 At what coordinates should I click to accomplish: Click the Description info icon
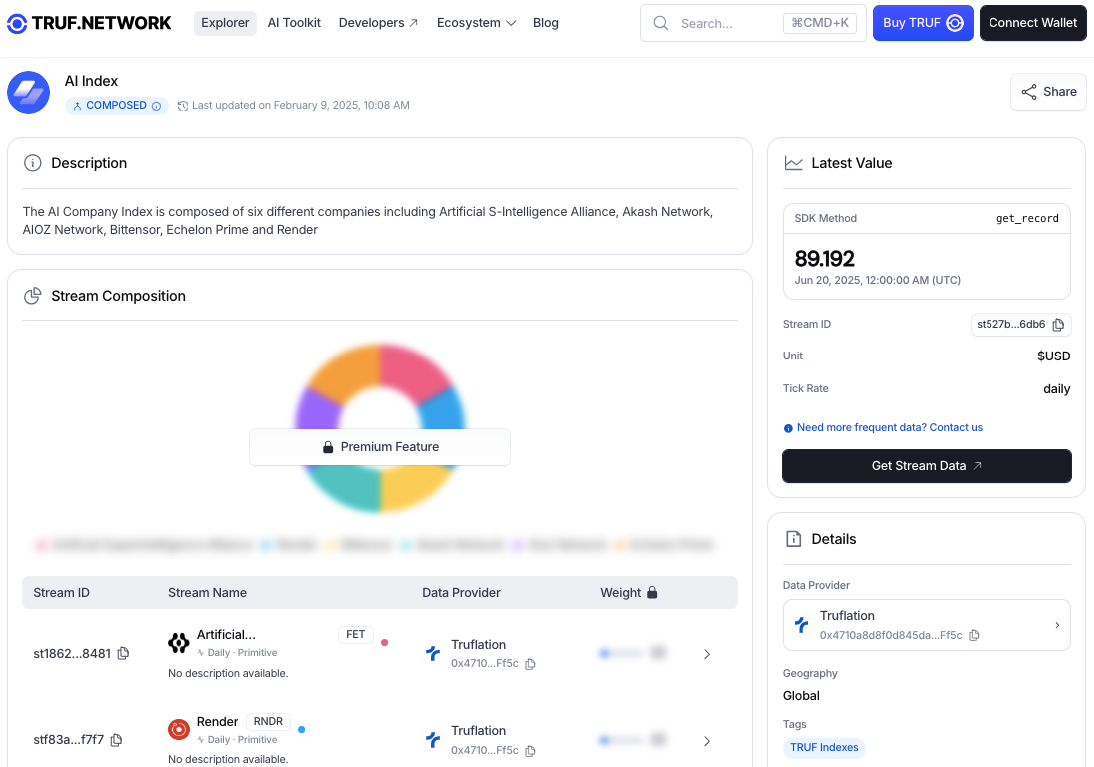(x=33, y=163)
